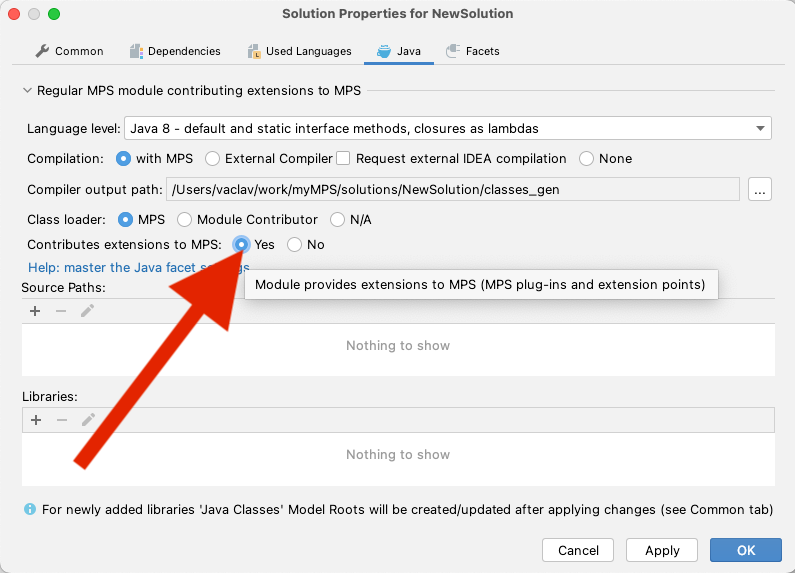Switch to the Common tab
This screenshot has width=795, height=573.
69,51
